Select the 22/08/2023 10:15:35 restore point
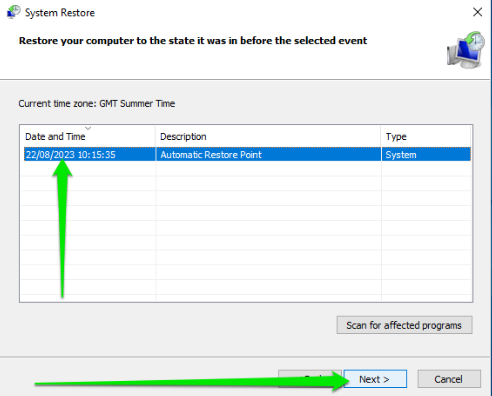Image resolution: width=492 pixels, height=396 pixels. [70, 155]
